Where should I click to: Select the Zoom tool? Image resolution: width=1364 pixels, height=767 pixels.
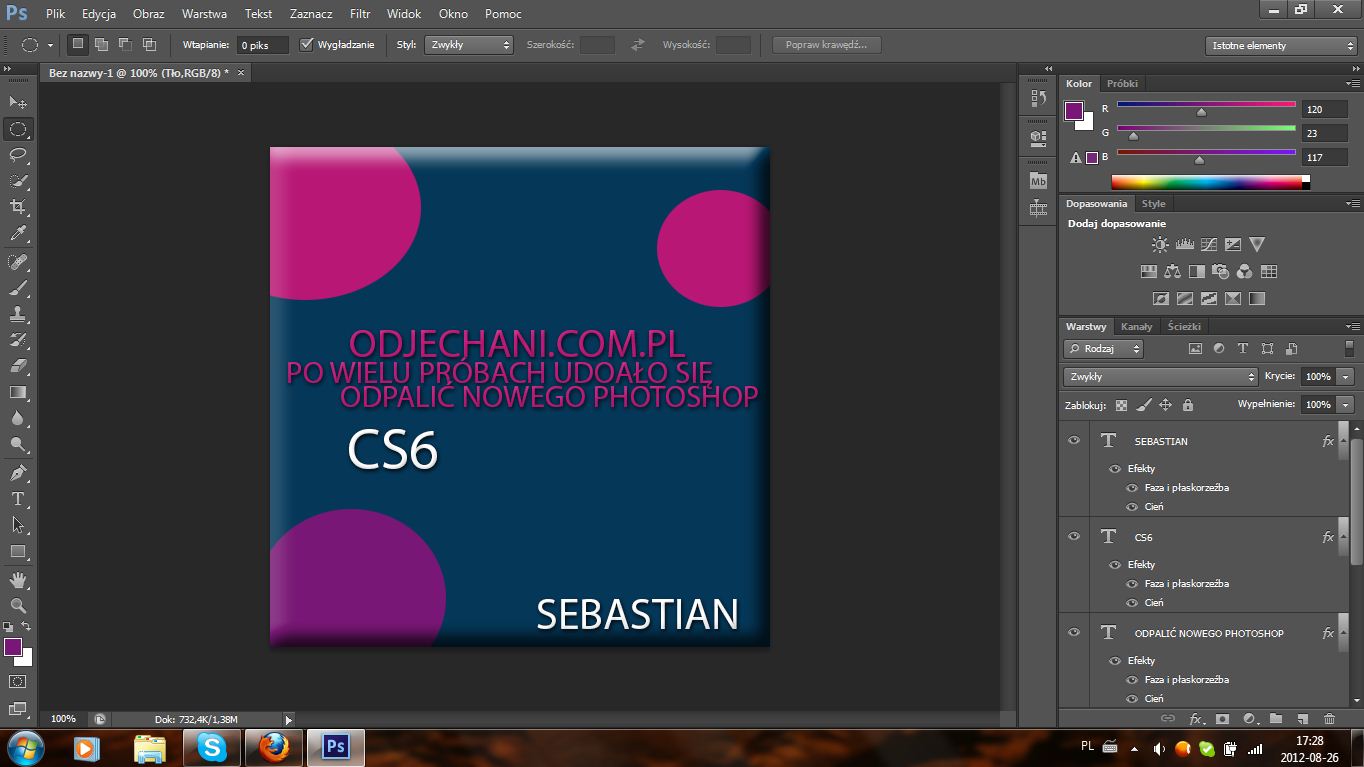pyautogui.click(x=18, y=605)
